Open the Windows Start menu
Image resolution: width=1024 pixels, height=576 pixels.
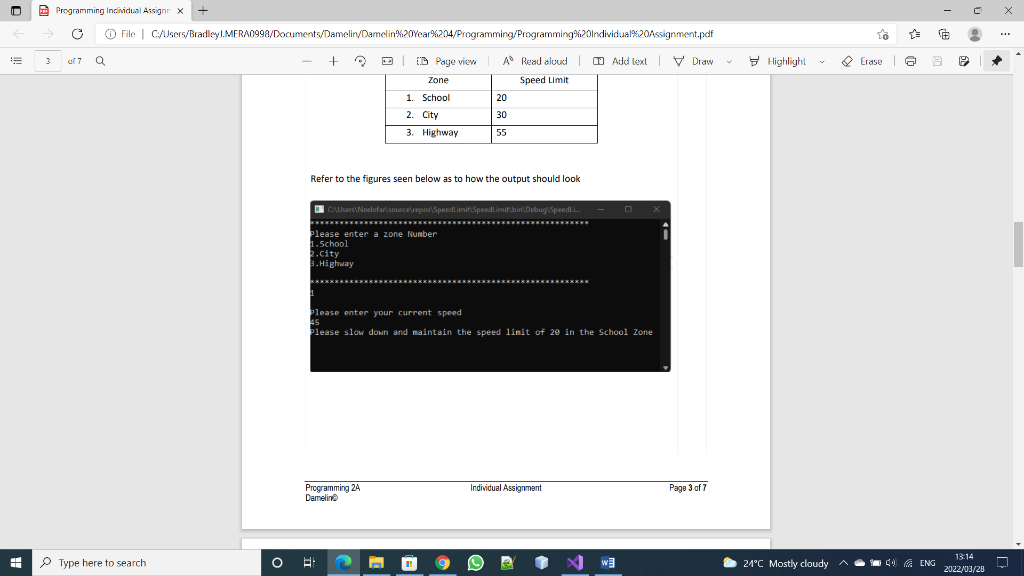[x=16, y=562]
